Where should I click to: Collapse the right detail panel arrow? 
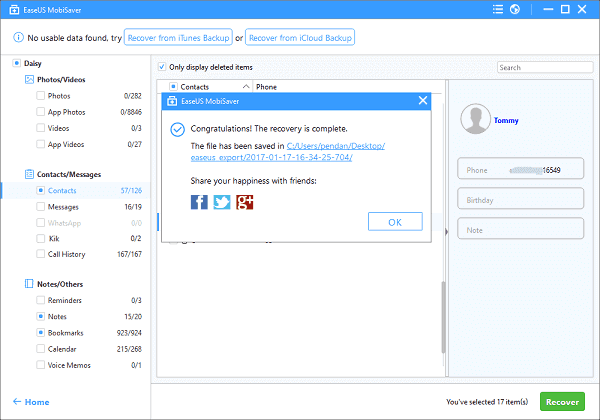point(446,231)
